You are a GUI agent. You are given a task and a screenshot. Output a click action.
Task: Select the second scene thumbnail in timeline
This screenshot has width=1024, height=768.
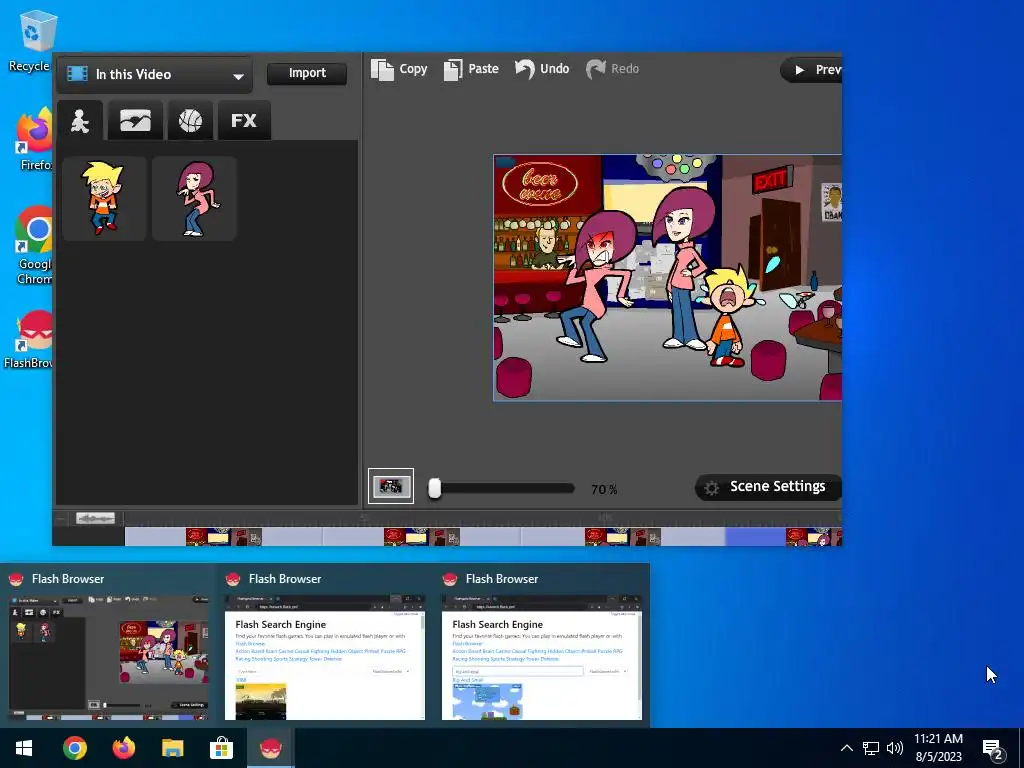pyautogui.click(x=421, y=537)
